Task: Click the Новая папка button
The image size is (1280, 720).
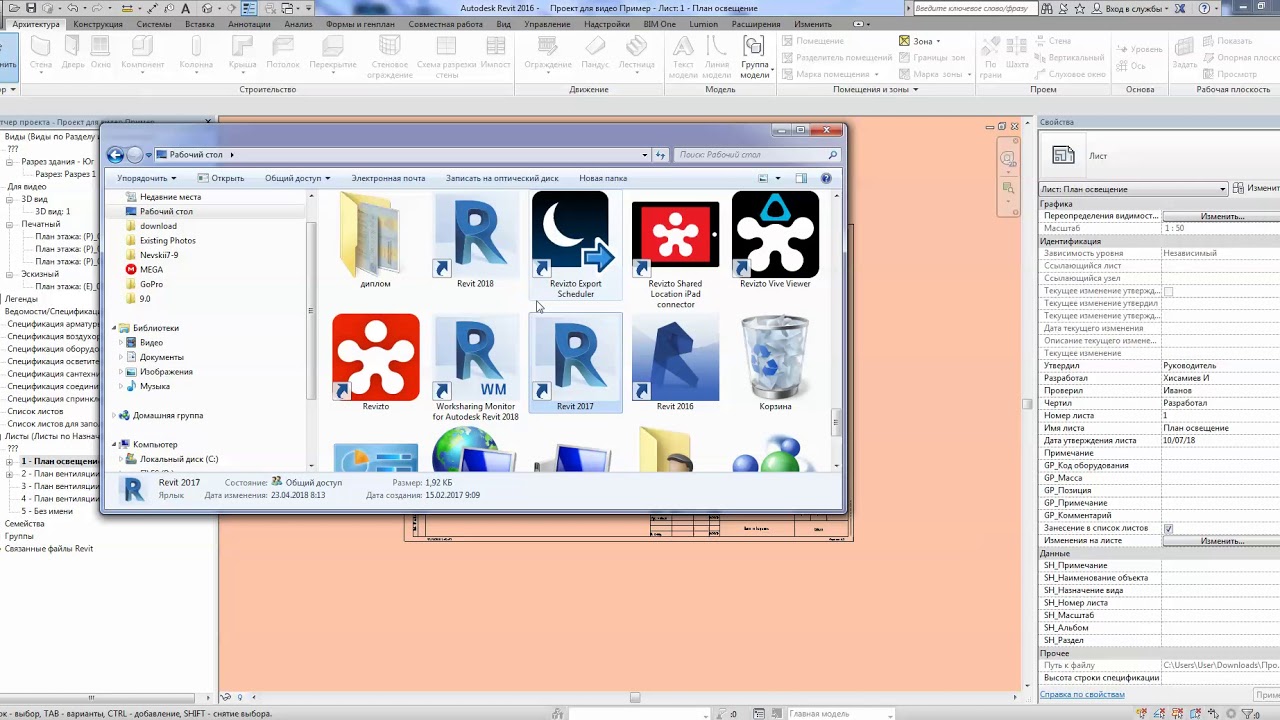Action: pyautogui.click(x=603, y=178)
